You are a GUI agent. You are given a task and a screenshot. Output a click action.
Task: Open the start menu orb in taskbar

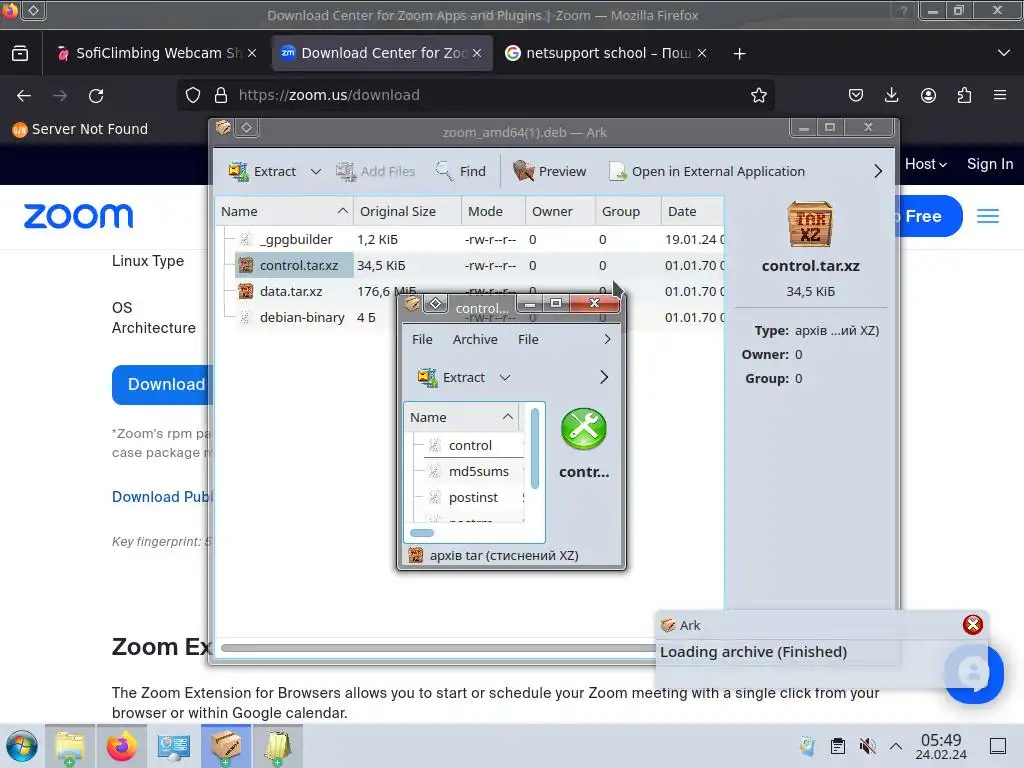[22, 746]
